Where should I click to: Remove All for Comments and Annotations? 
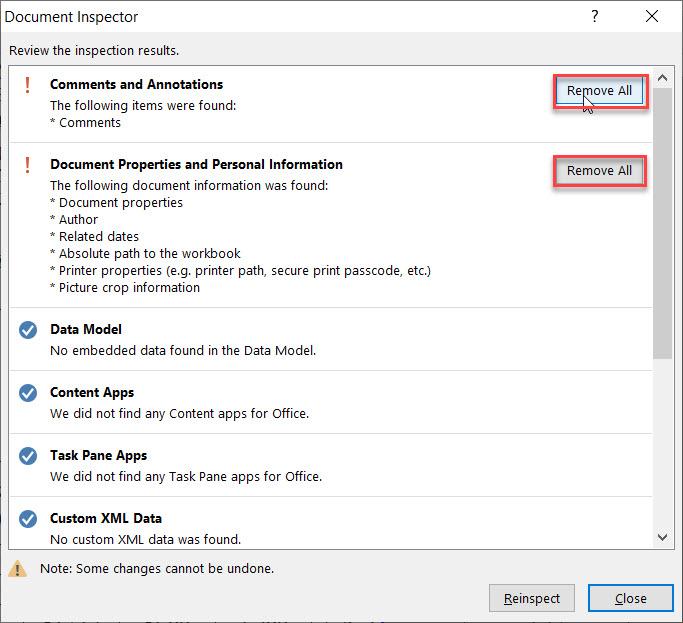pos(599,91)
